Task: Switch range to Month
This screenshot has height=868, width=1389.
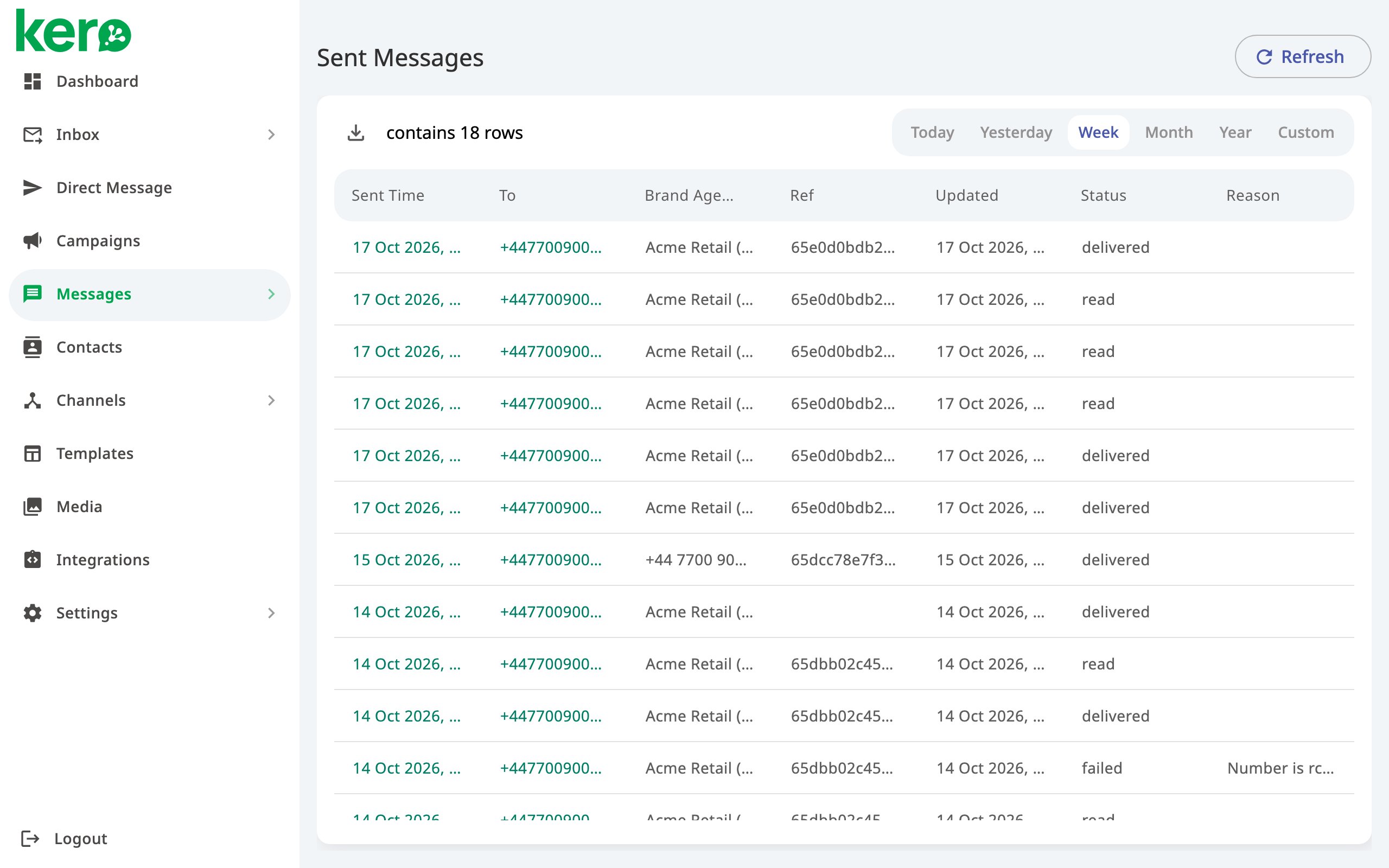Action: pos(1169,132)
